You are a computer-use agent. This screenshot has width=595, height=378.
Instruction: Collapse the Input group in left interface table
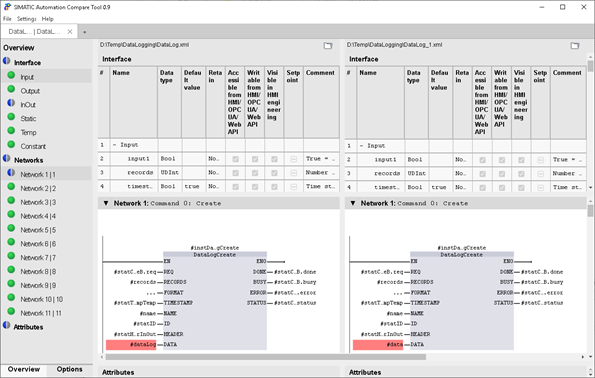[114, 145]
